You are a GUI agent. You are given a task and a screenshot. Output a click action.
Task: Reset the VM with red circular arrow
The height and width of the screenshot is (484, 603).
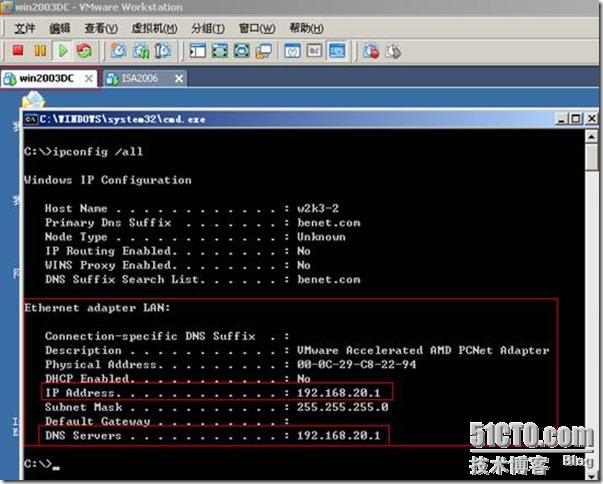pos(84,50)
